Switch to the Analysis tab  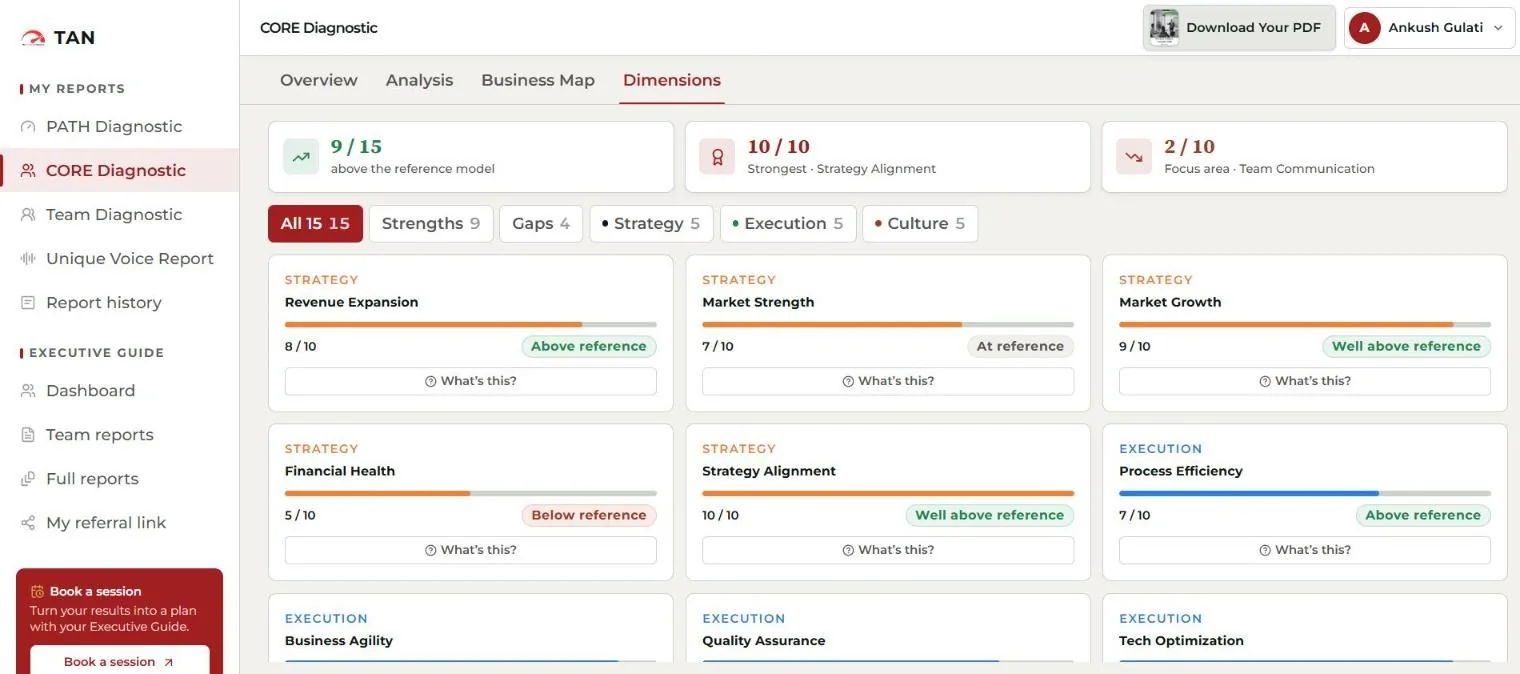(419, 80)
